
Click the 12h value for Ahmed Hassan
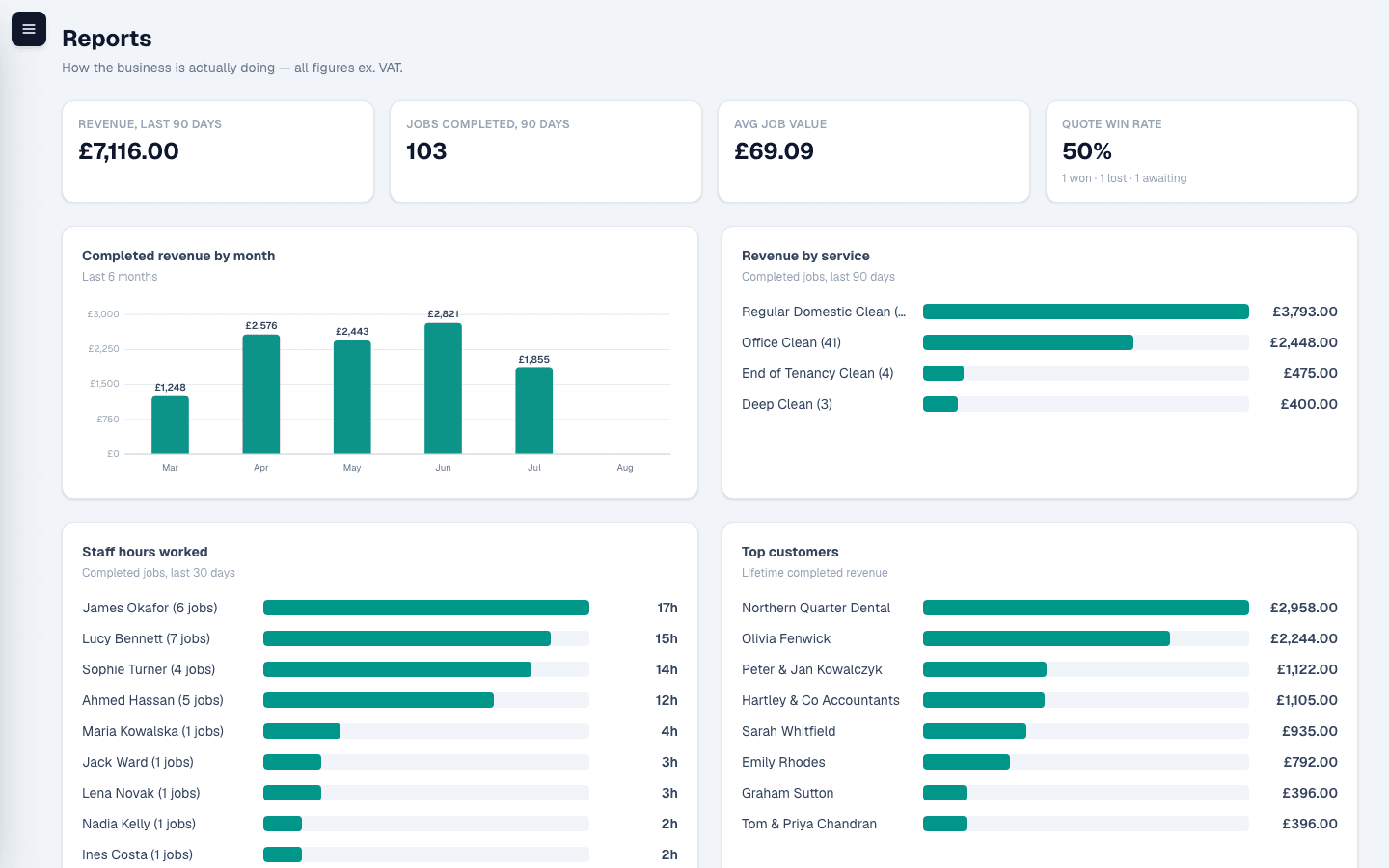click(x=667, y=700)
